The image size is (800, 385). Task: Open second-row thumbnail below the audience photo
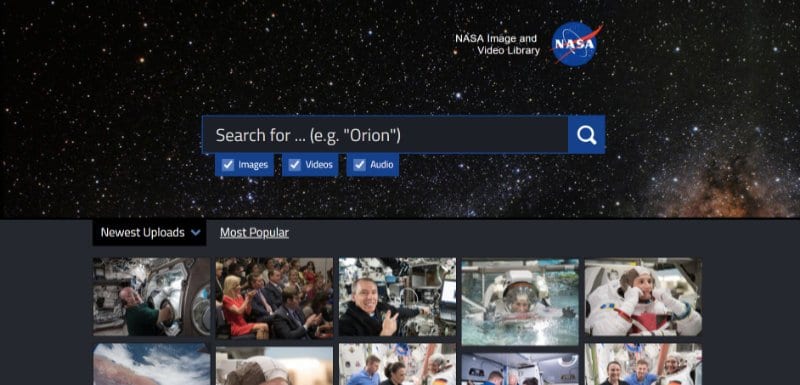(274, 366)
